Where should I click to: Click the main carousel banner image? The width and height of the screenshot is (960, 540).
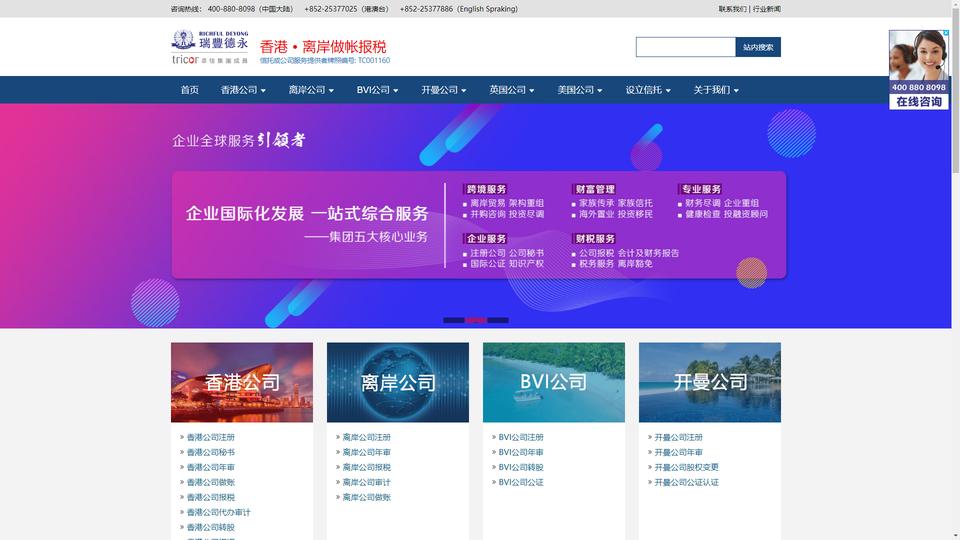[x=476, y=216]
